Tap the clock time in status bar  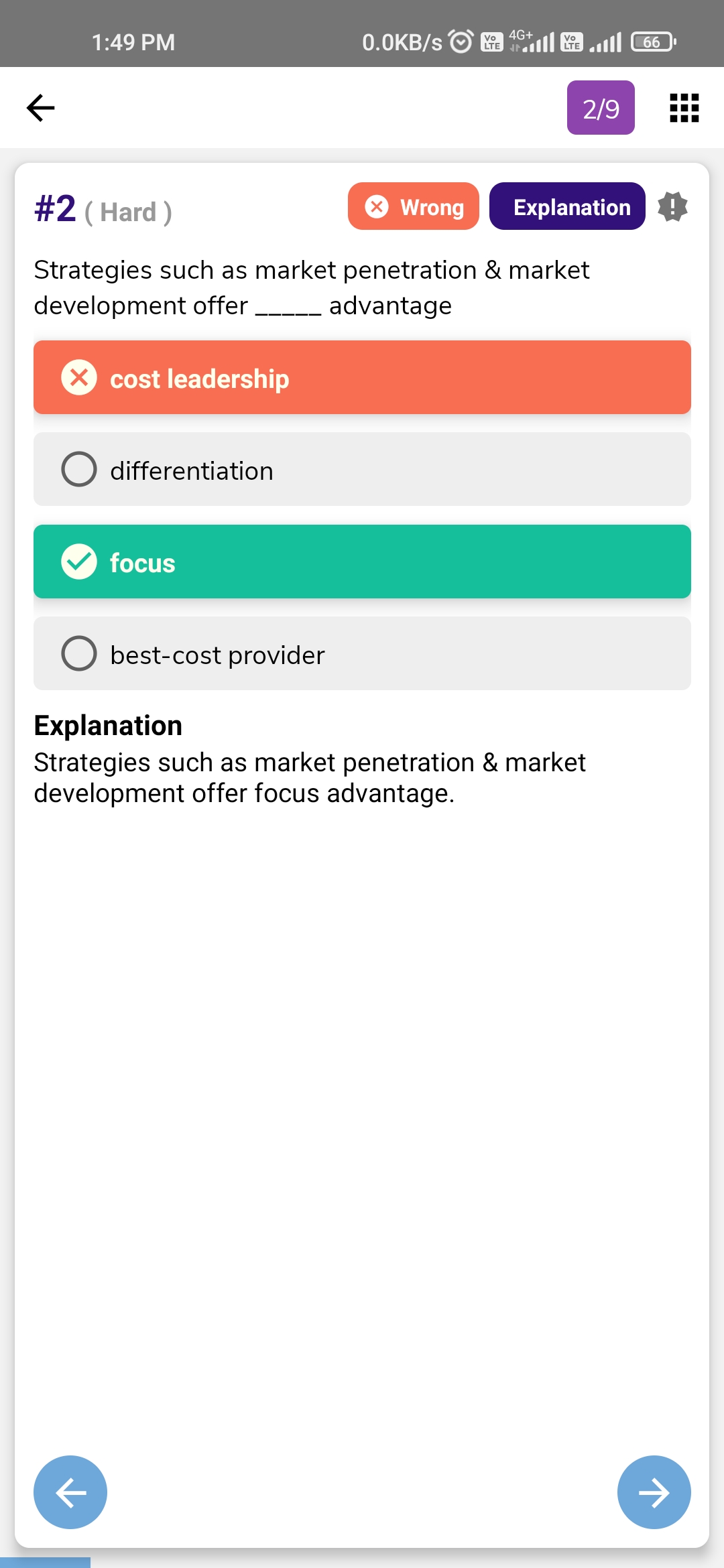[133, 42]
